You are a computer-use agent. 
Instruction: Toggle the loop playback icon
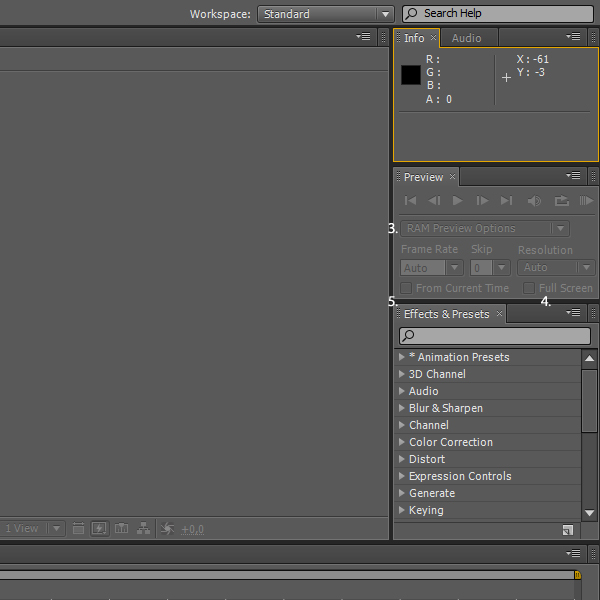point(562,201)
